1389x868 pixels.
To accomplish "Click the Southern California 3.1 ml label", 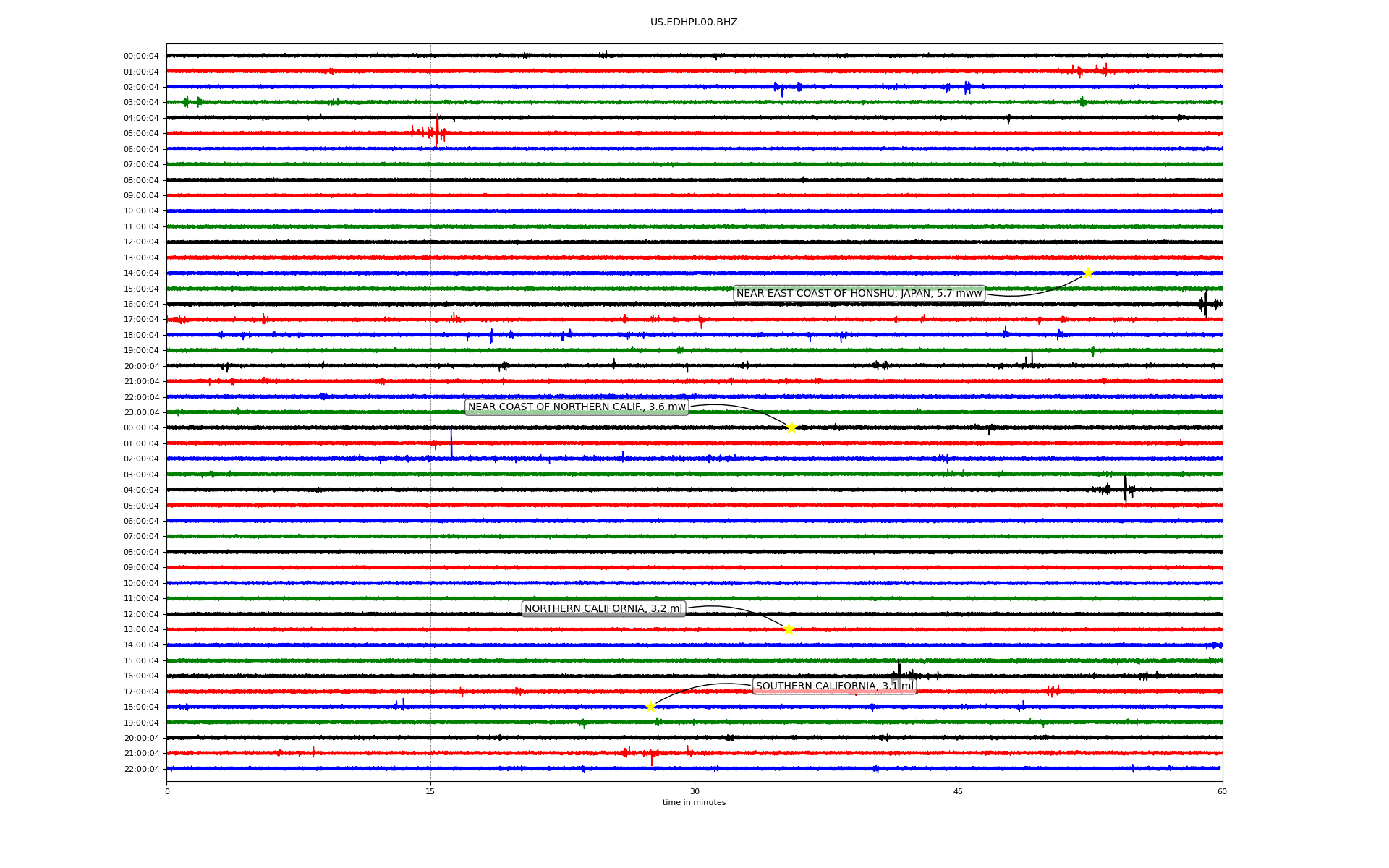I will pyautogui.click(x=834, y=686).
